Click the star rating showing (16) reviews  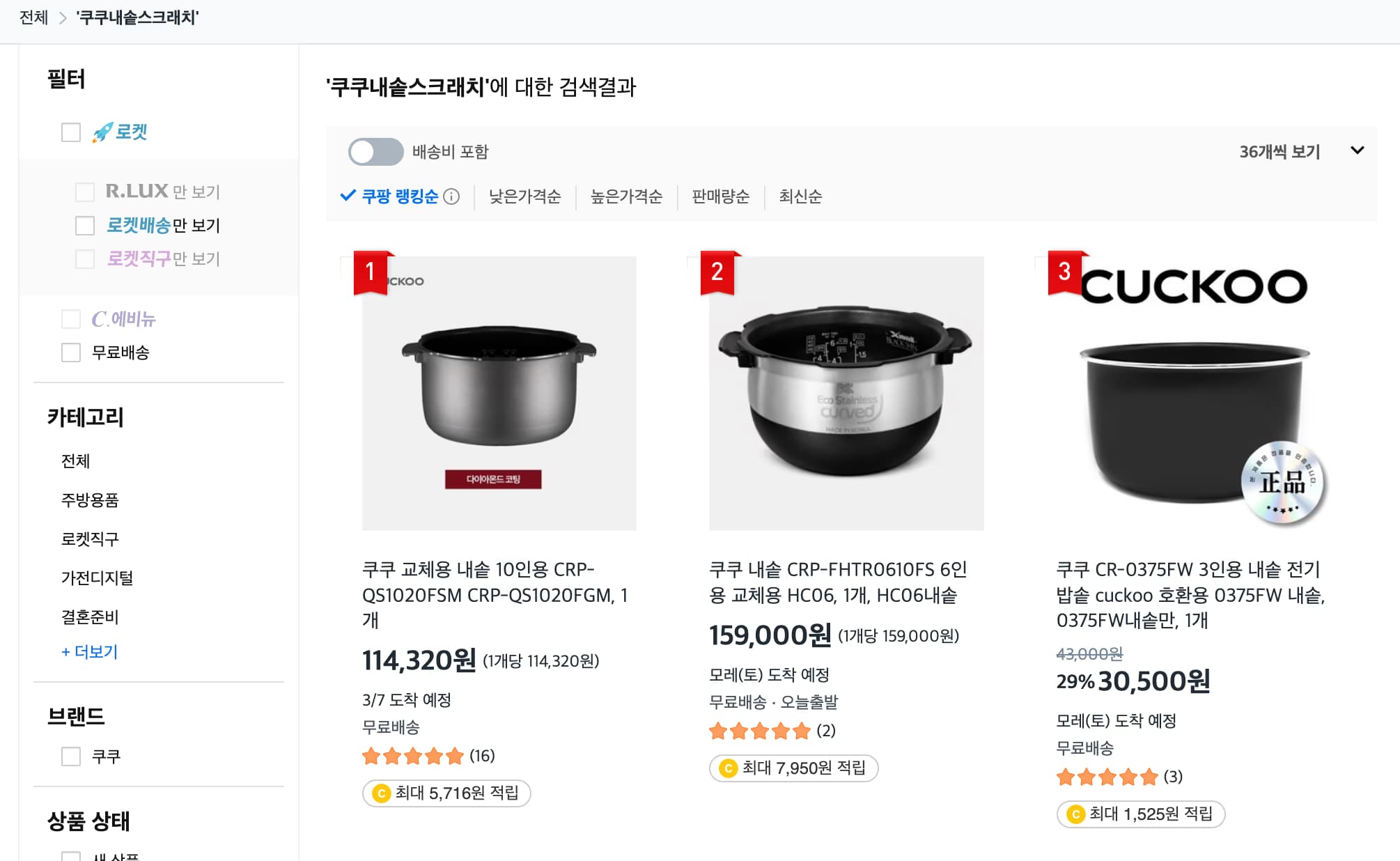[x=412, y=755]
